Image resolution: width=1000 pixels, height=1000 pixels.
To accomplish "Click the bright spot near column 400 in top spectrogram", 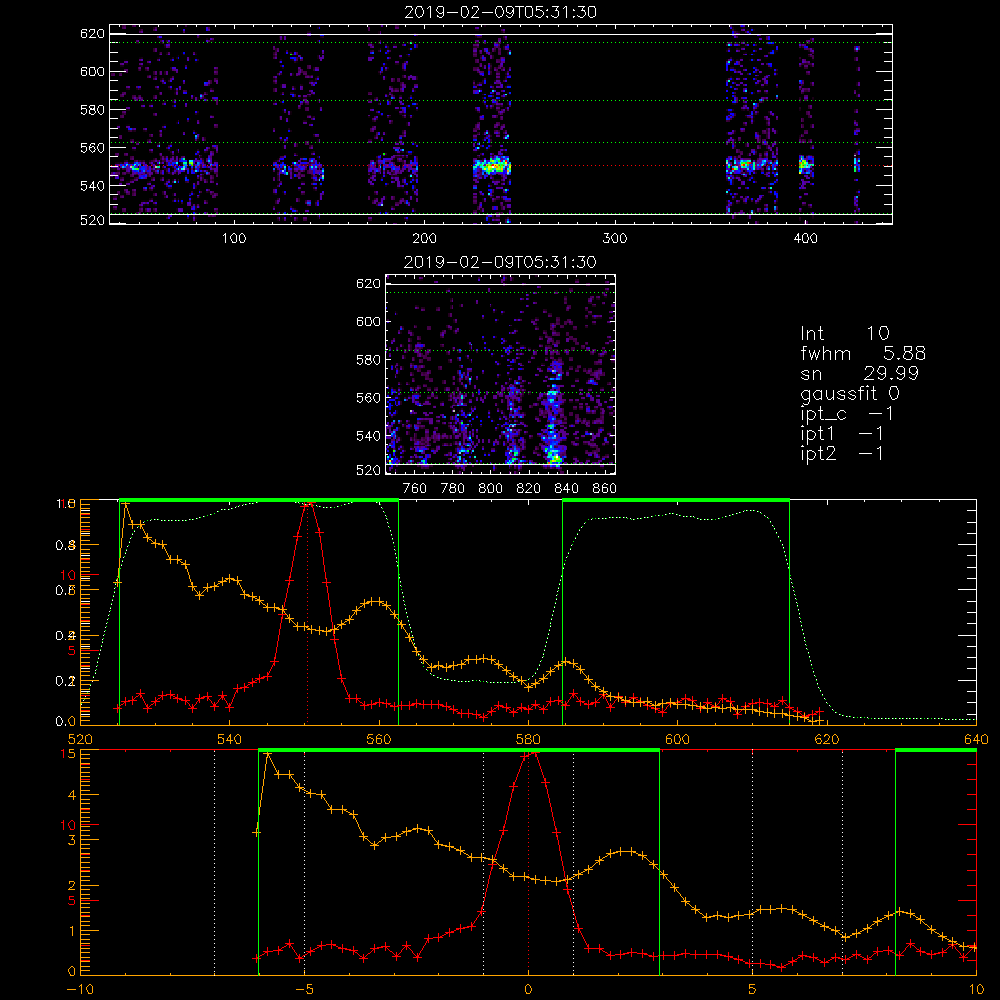I will 805,165.
